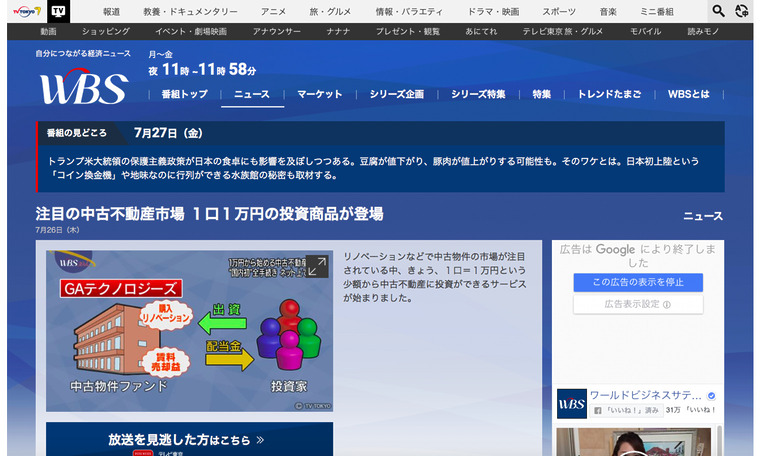Click the icon right of the search magnifier

pyautogui.click(x=742, y=11)
